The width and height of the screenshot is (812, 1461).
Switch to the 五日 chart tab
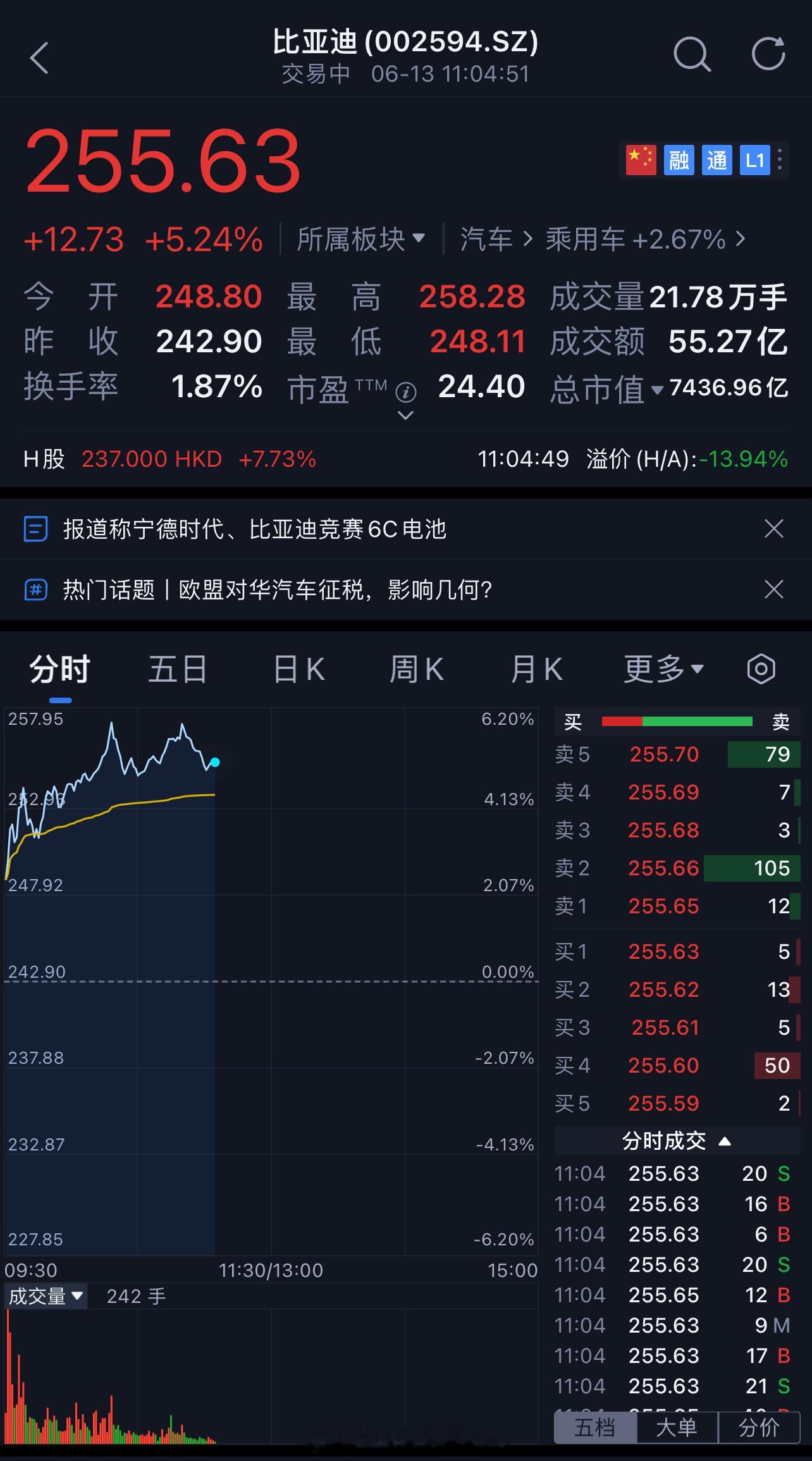click(x=178, y=669)
